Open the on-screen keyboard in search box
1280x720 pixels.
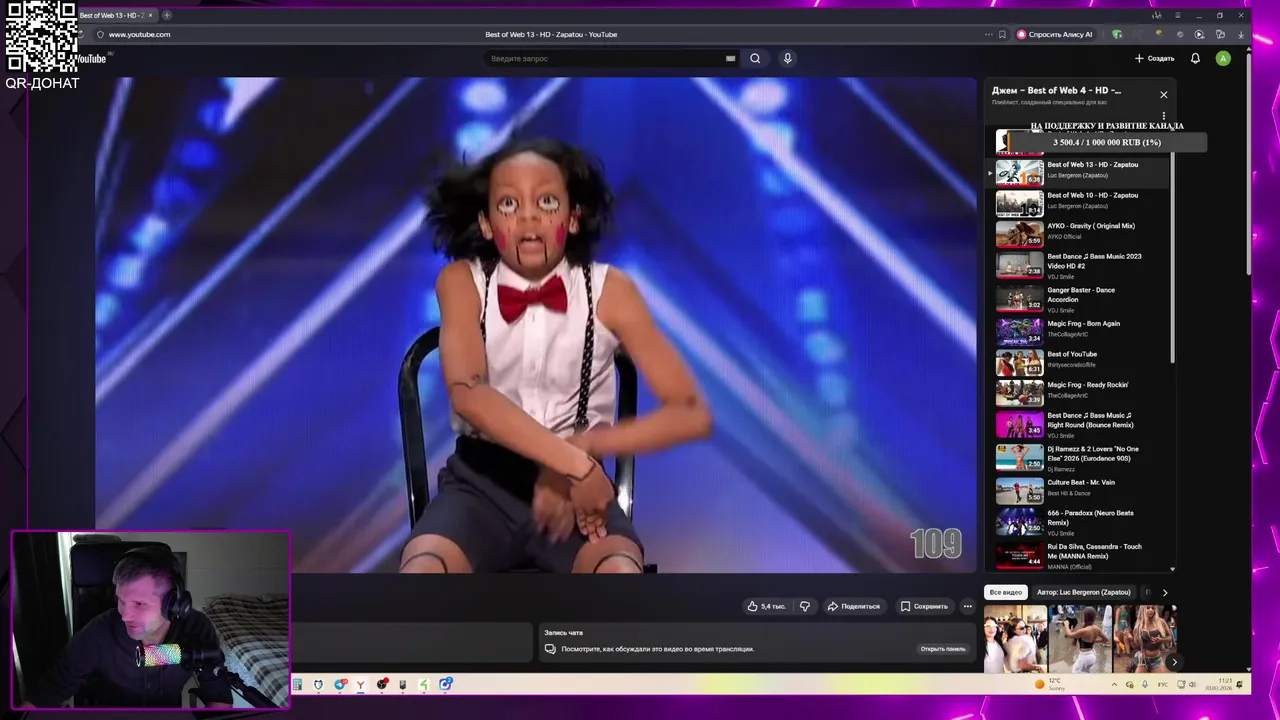(730, 58)
